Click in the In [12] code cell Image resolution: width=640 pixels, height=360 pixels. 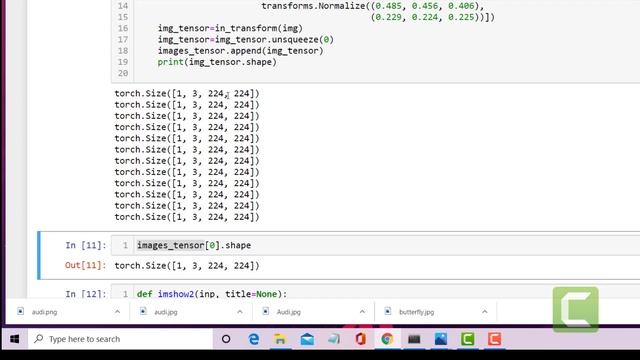coord(376,292)
